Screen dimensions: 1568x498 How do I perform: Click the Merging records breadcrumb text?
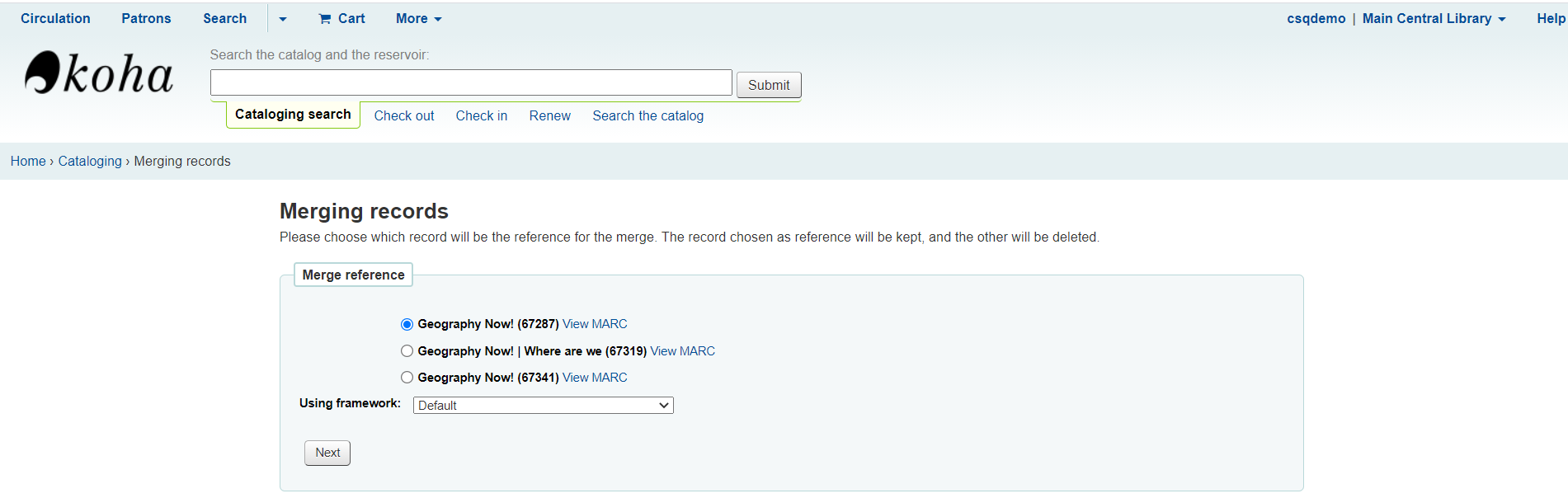pyautogui.click(x=182, y=161)
